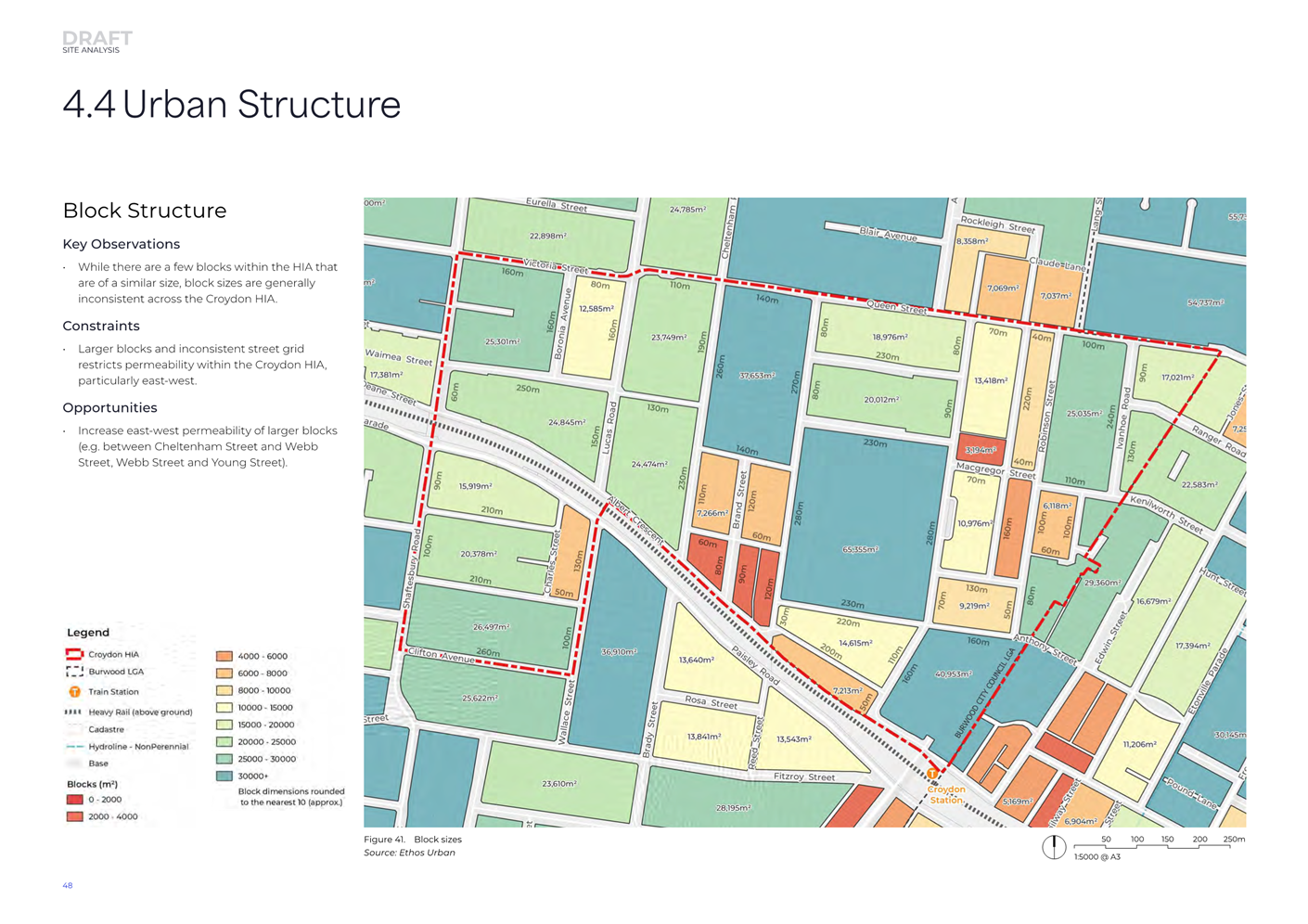Click the Train Station legend icon

pos(74,692)
